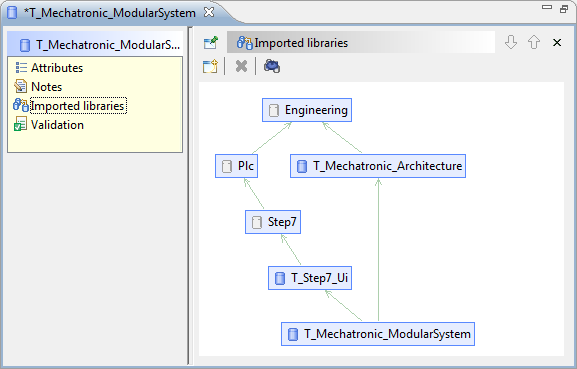This screenshot has height=369, width=577.
Task: Click the Imported libraries section header
Action: click(x=361, y=43)
